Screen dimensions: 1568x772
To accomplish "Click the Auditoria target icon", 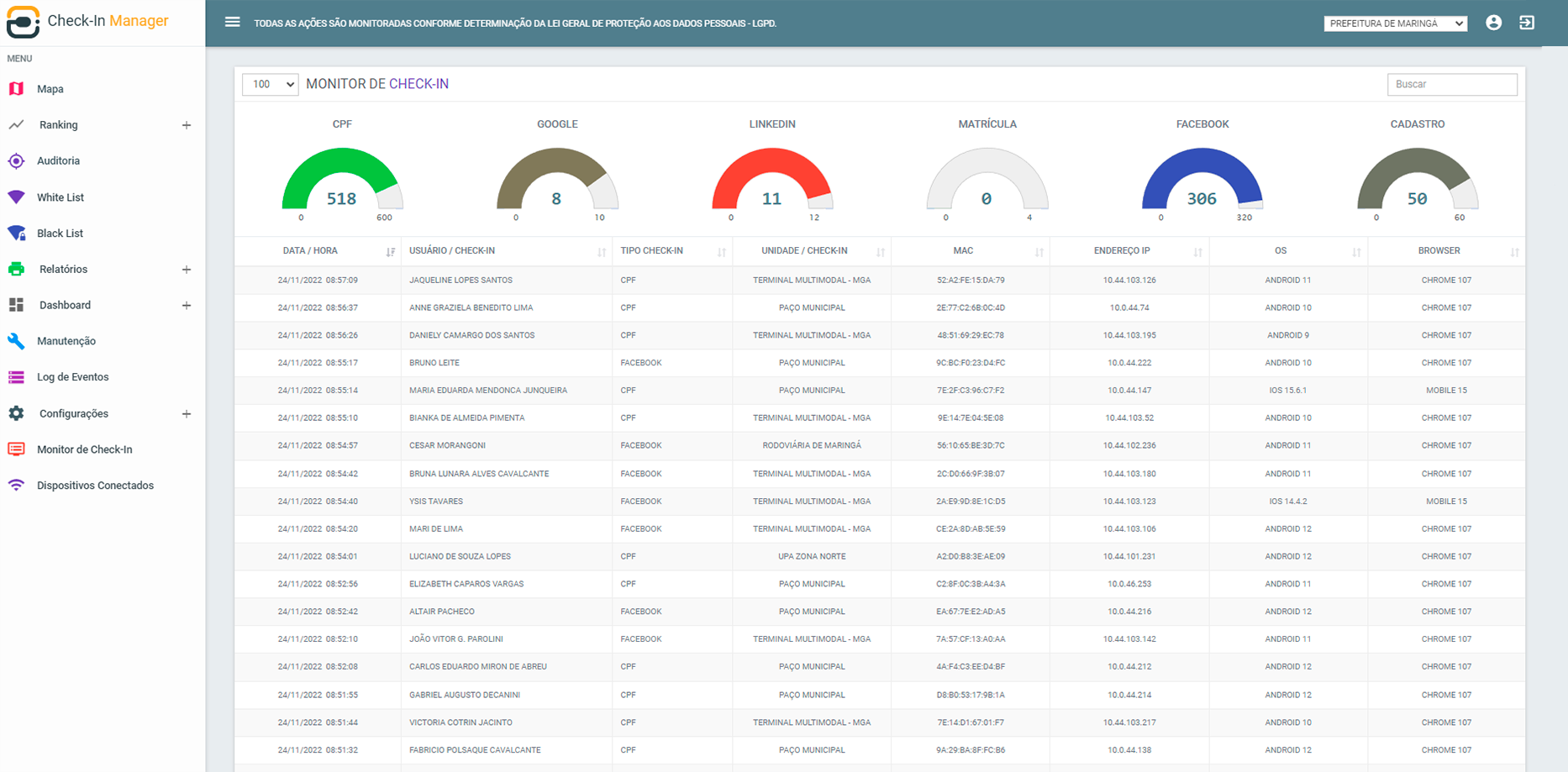I will tap(16, 160).
